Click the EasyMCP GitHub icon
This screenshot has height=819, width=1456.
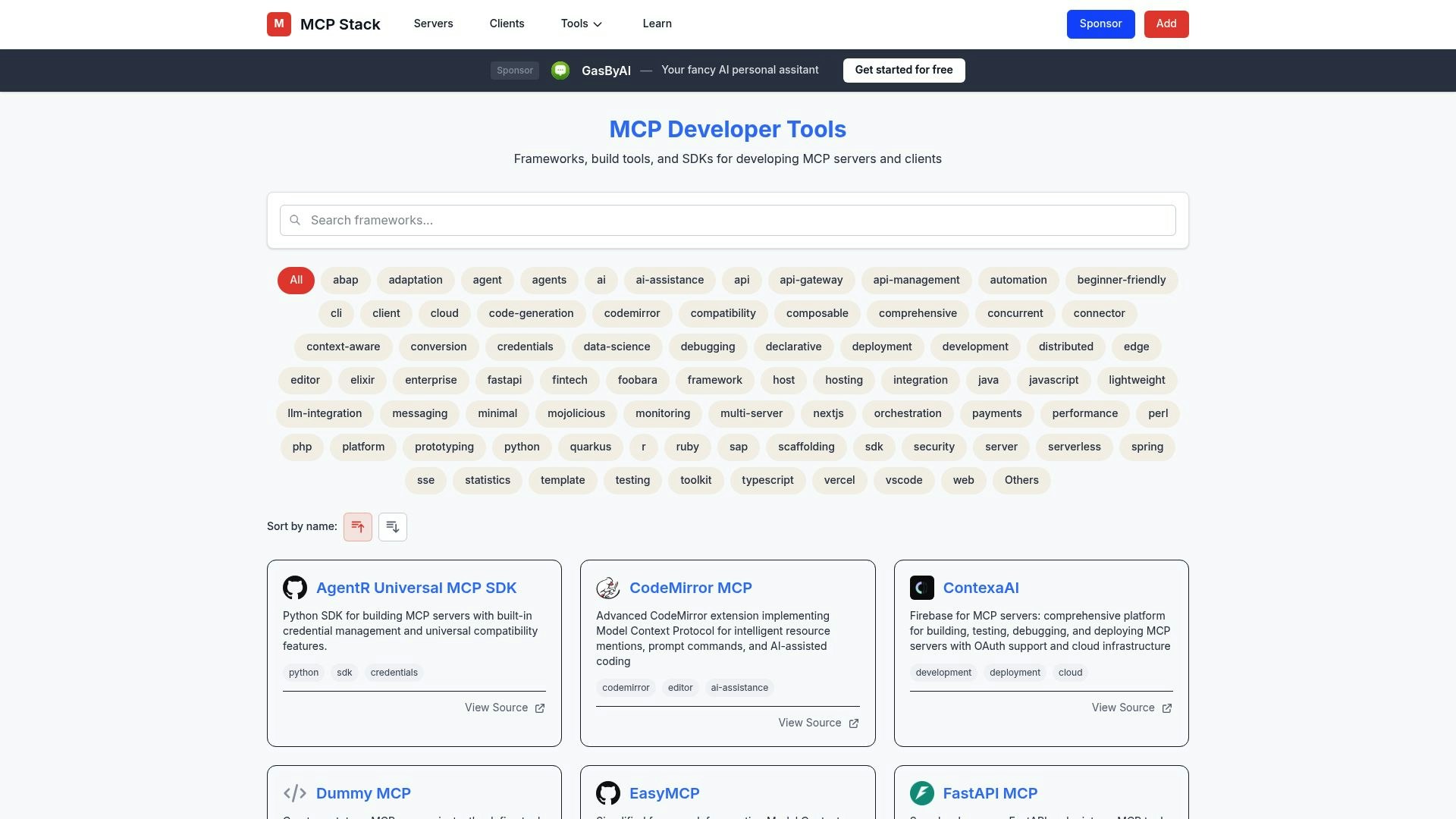[608, 793]
